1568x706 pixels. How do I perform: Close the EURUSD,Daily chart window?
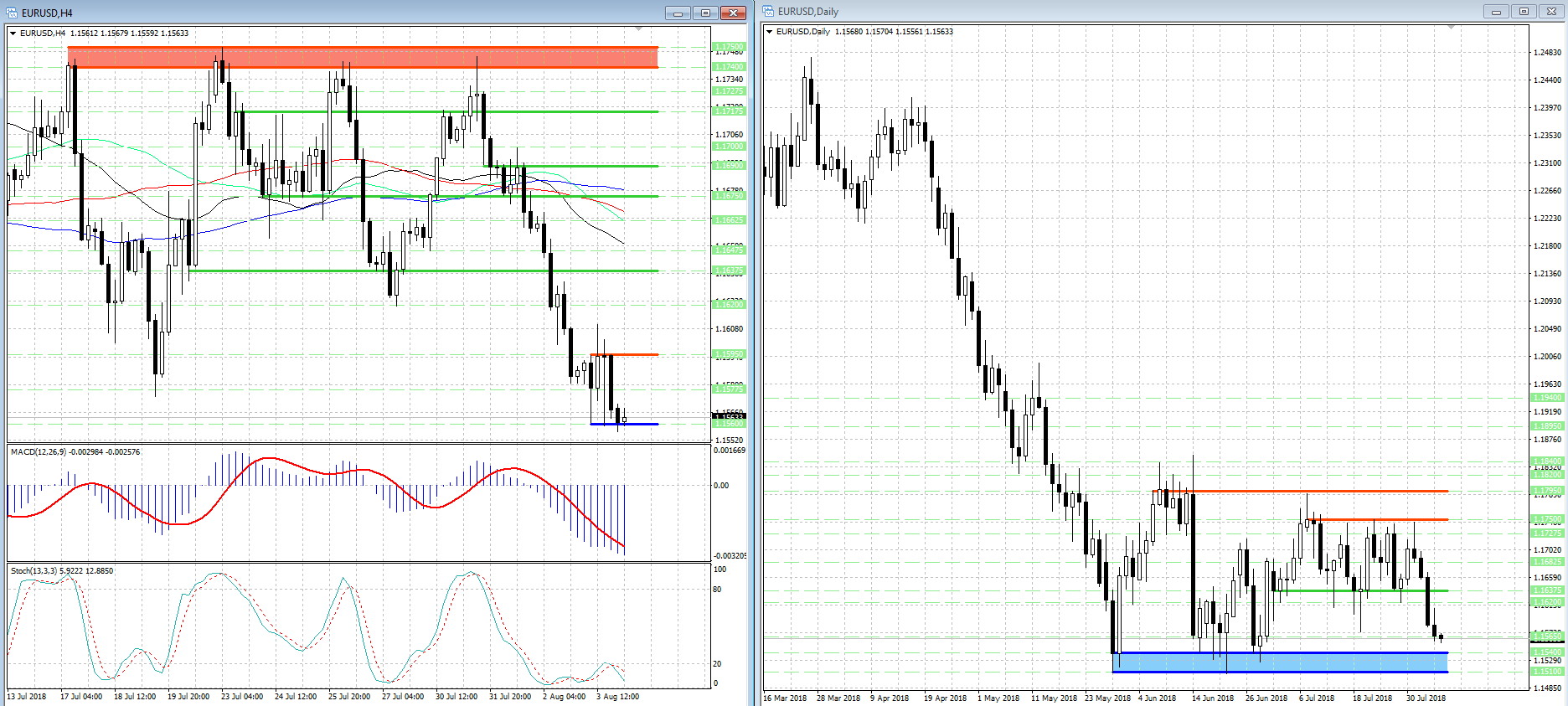click(1551, 12)
